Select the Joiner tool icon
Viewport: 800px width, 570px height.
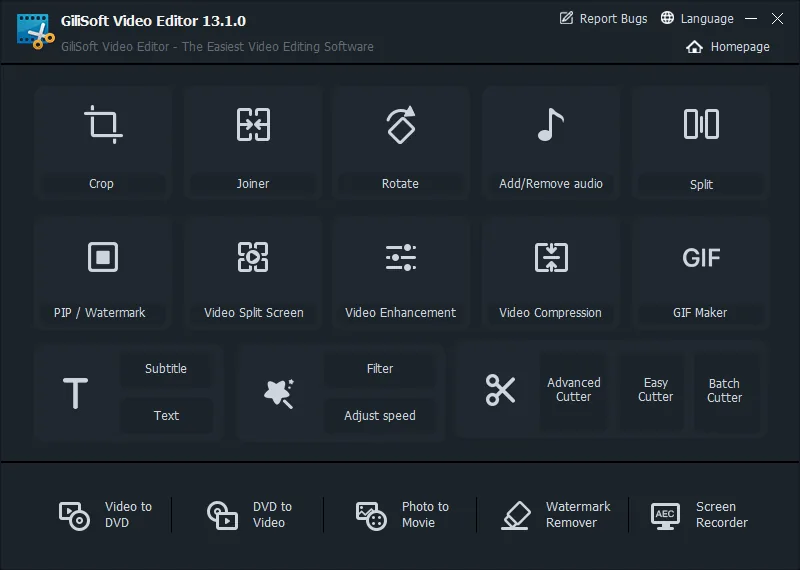pos(253,125)
